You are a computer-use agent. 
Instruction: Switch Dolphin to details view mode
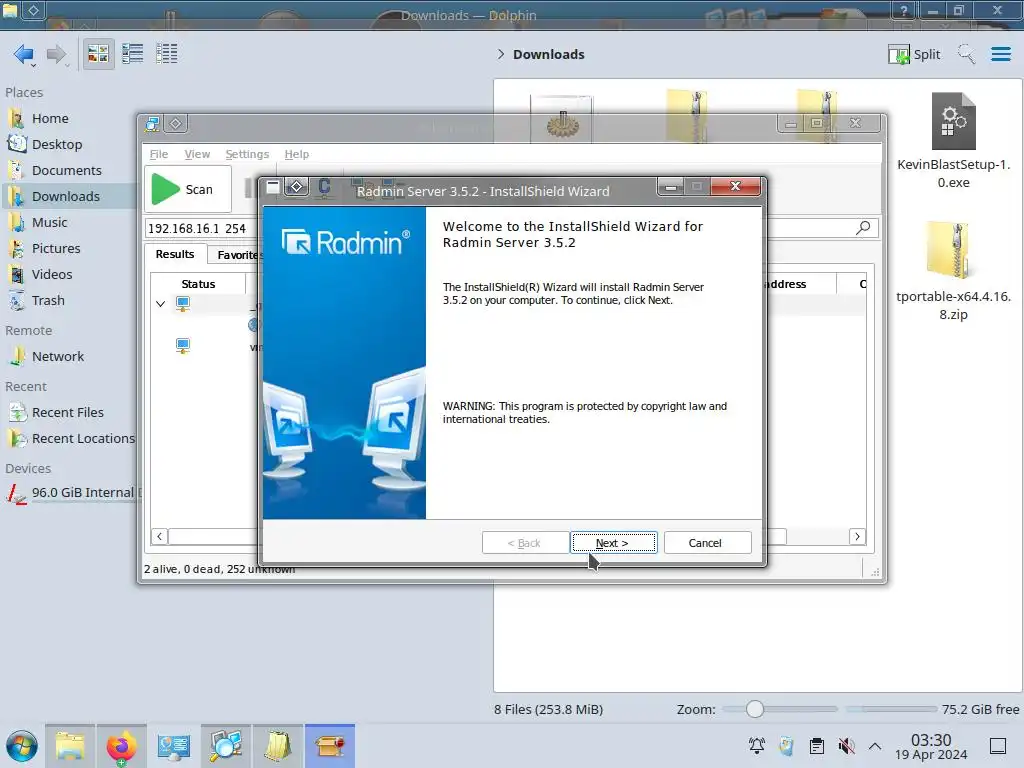pyautogui.click(x=167, y=54)
